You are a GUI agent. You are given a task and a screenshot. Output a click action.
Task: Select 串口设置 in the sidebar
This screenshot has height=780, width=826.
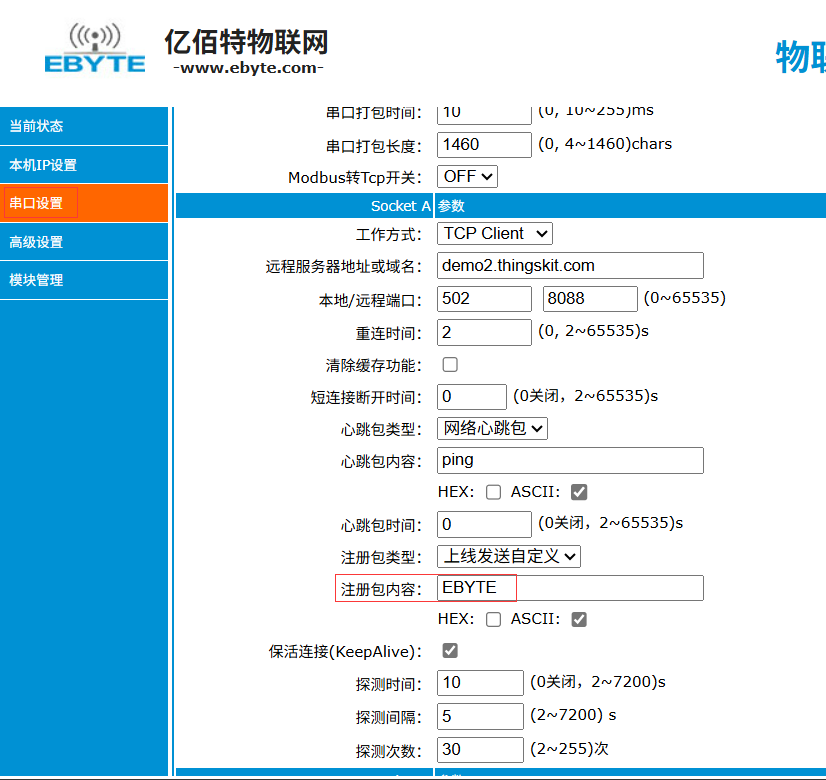[37, 203]
